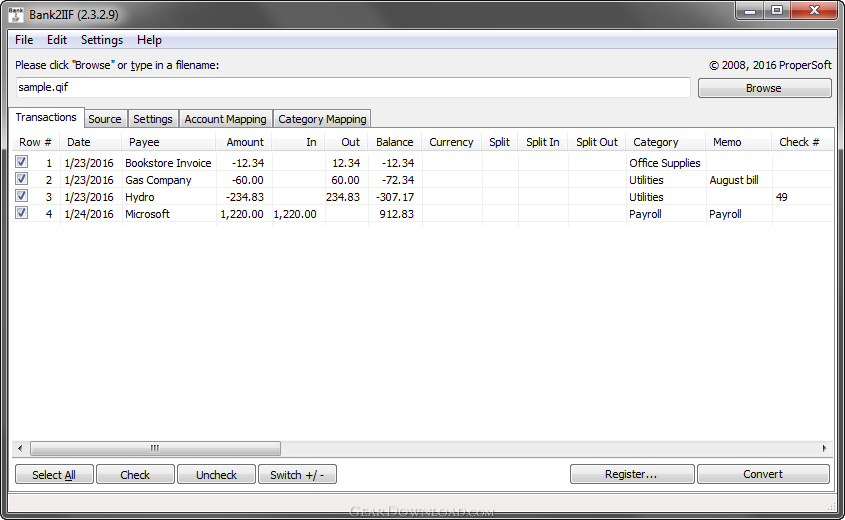
Task: Open the Settings menu in menu bar
Action: coord(102,40)
